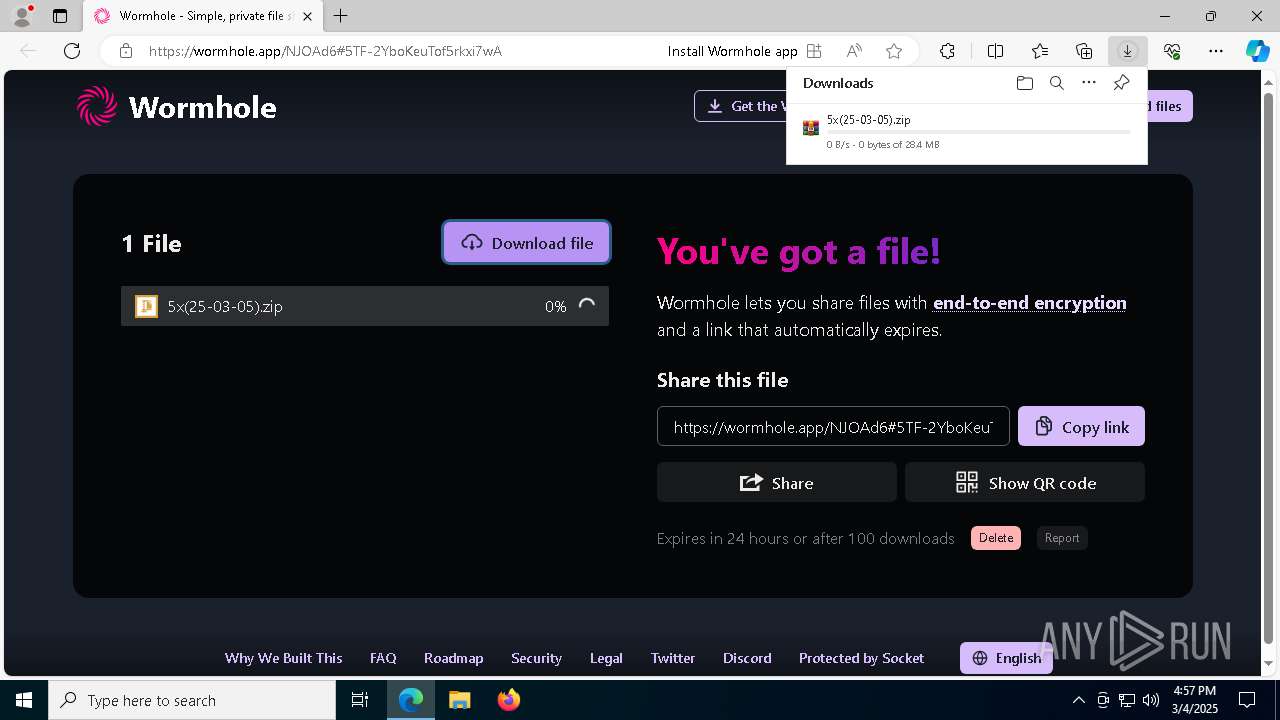
Task: Open more options in Downloads panel
Action: (1089, 83)
